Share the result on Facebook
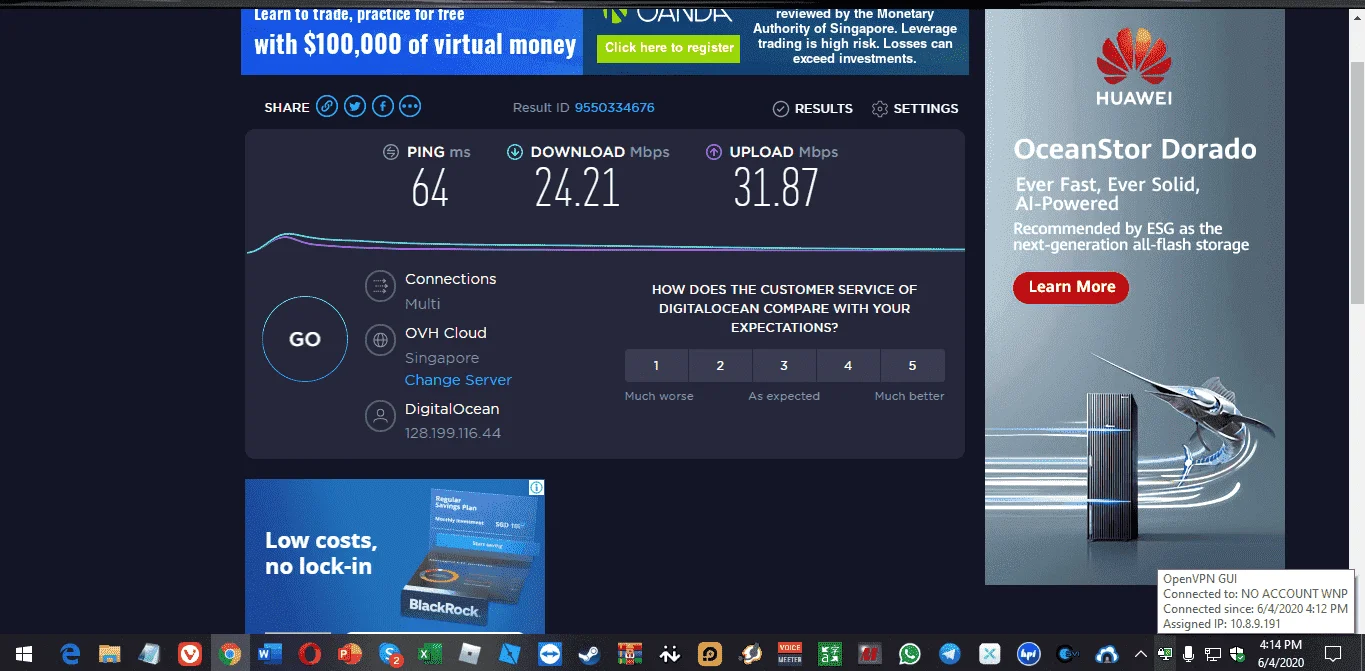This screenshot has height=671, width=1365. coord(383,107)
